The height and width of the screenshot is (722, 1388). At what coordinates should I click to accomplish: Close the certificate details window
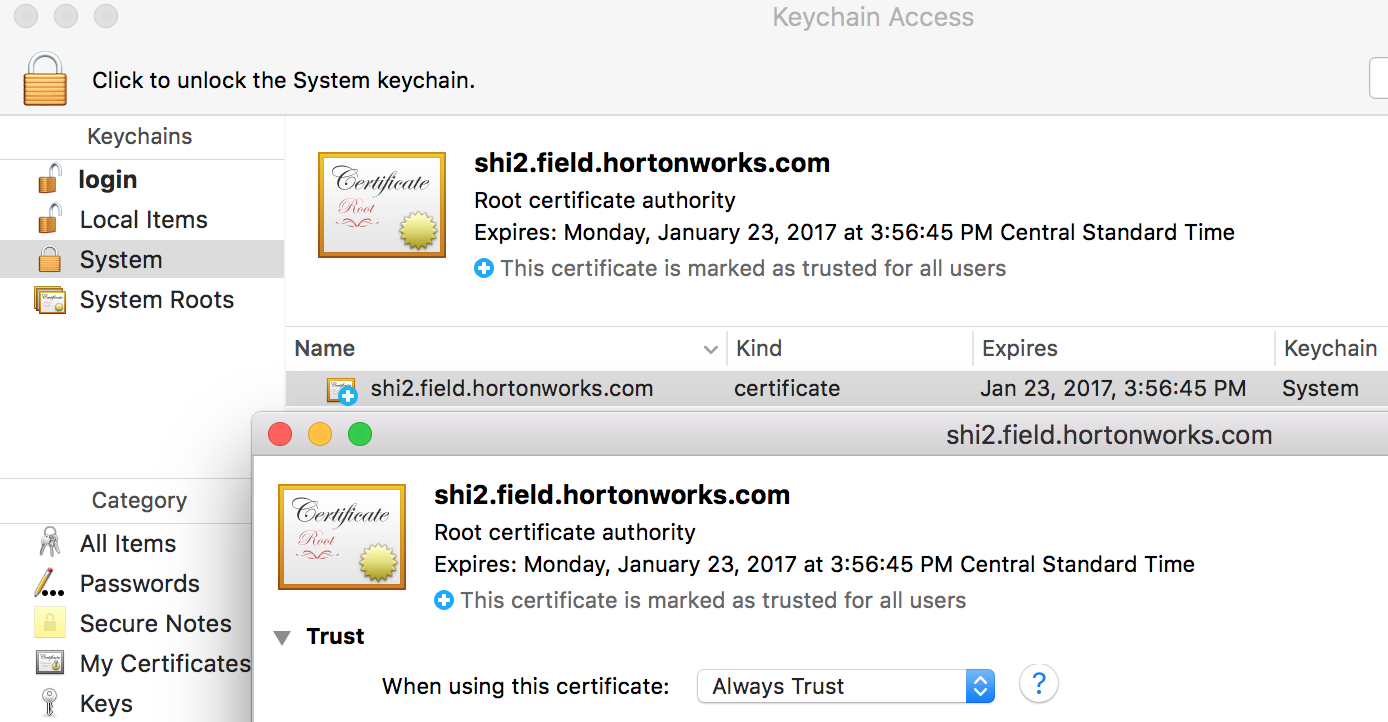click(280, 435)
